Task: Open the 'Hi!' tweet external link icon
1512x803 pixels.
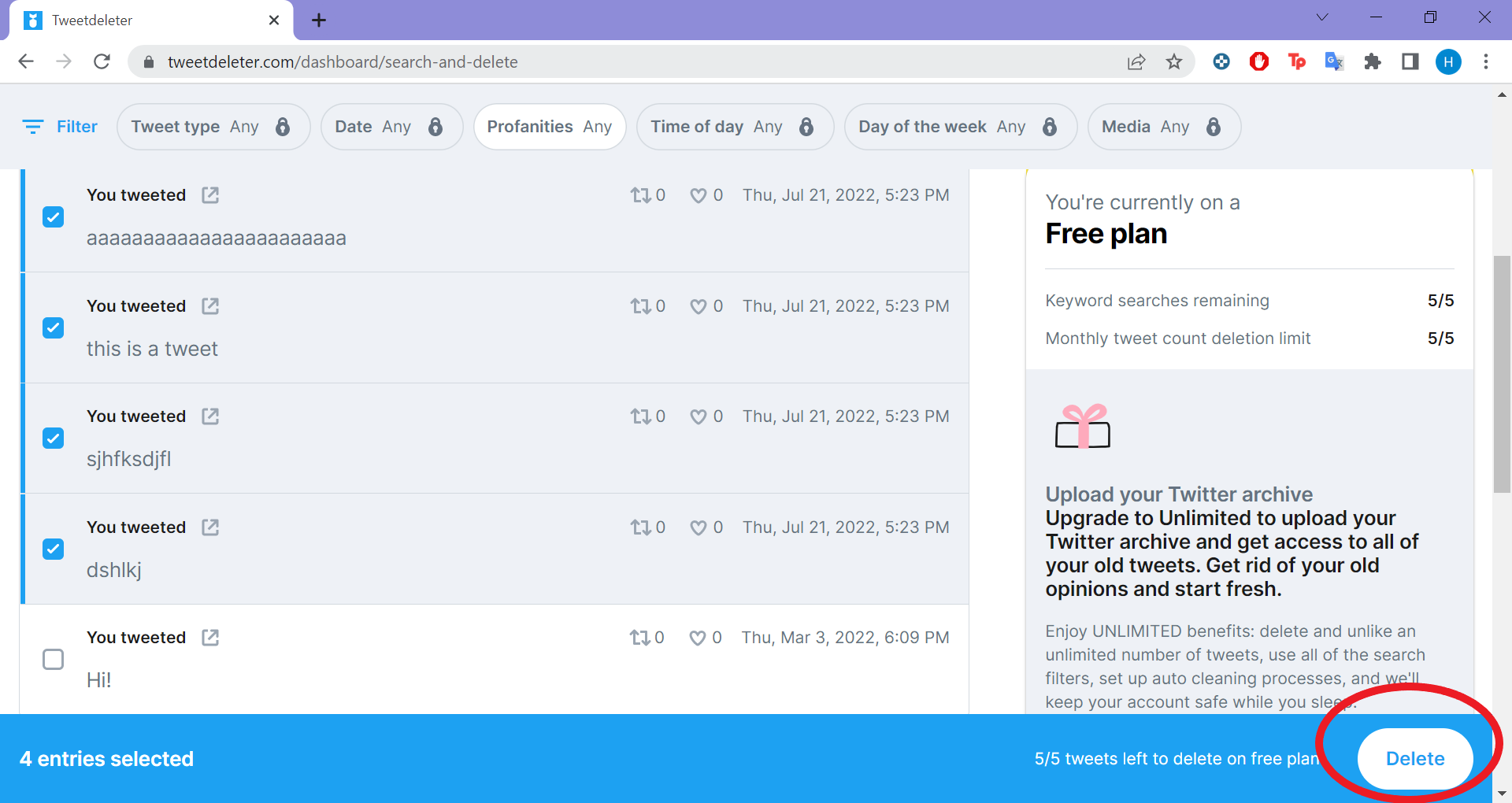Action: click(x=210, y=638)
